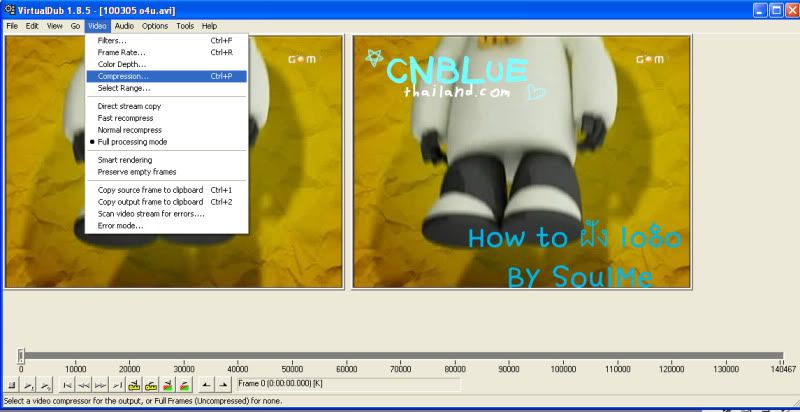
Task: Open the Audio menu
Action: click(124, 26)
